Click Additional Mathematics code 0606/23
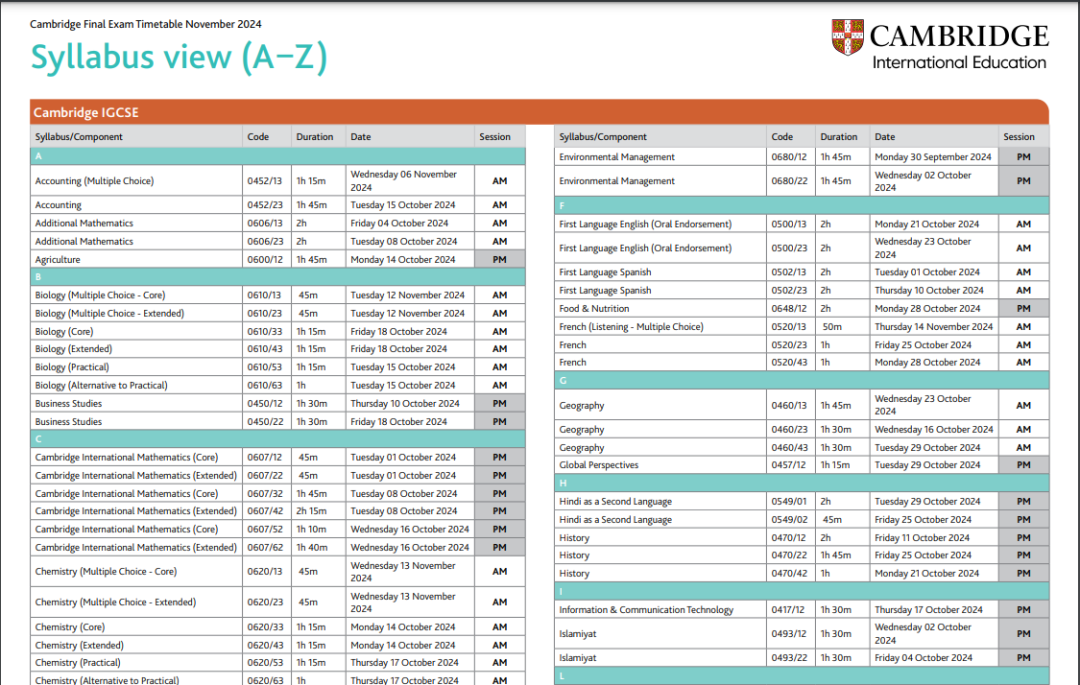This screenshot has width=1080, height=685. (x=264, y=242)
